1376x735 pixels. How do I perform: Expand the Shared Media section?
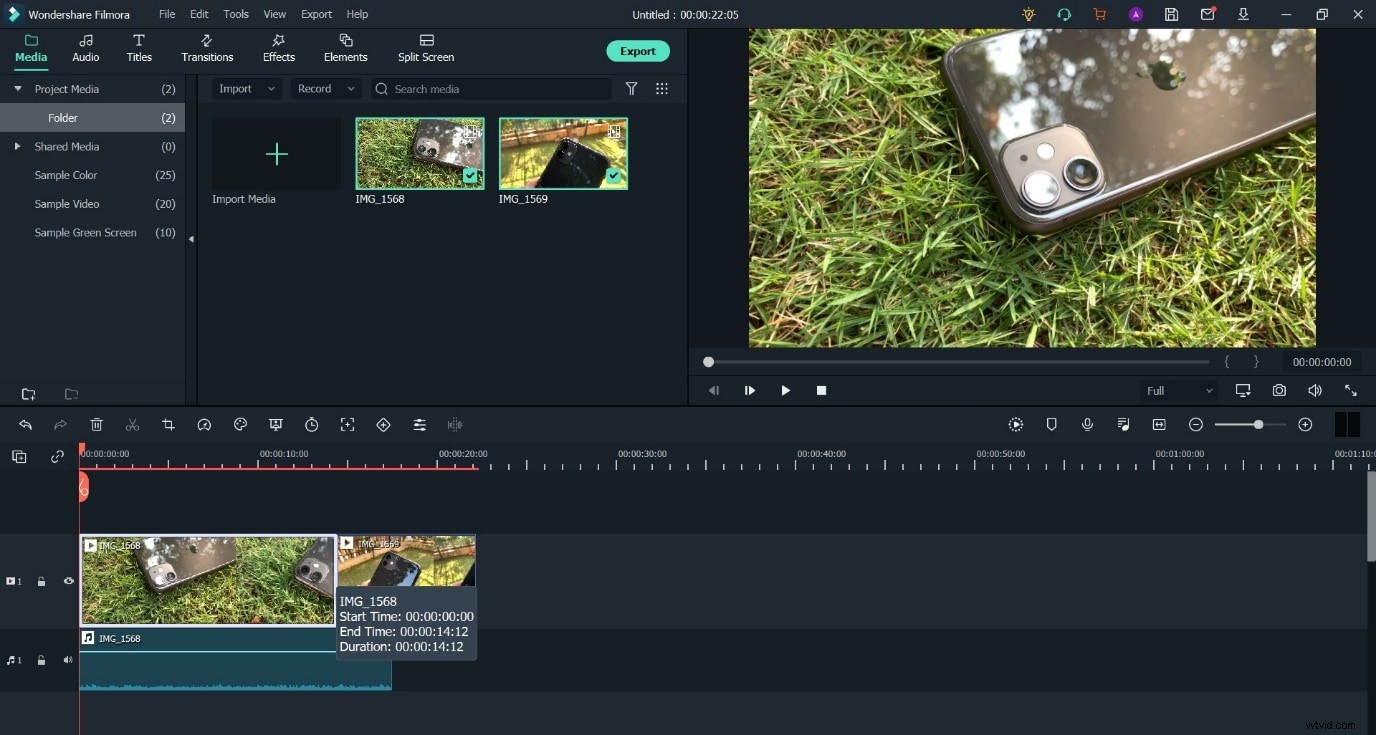click(17, 146)
